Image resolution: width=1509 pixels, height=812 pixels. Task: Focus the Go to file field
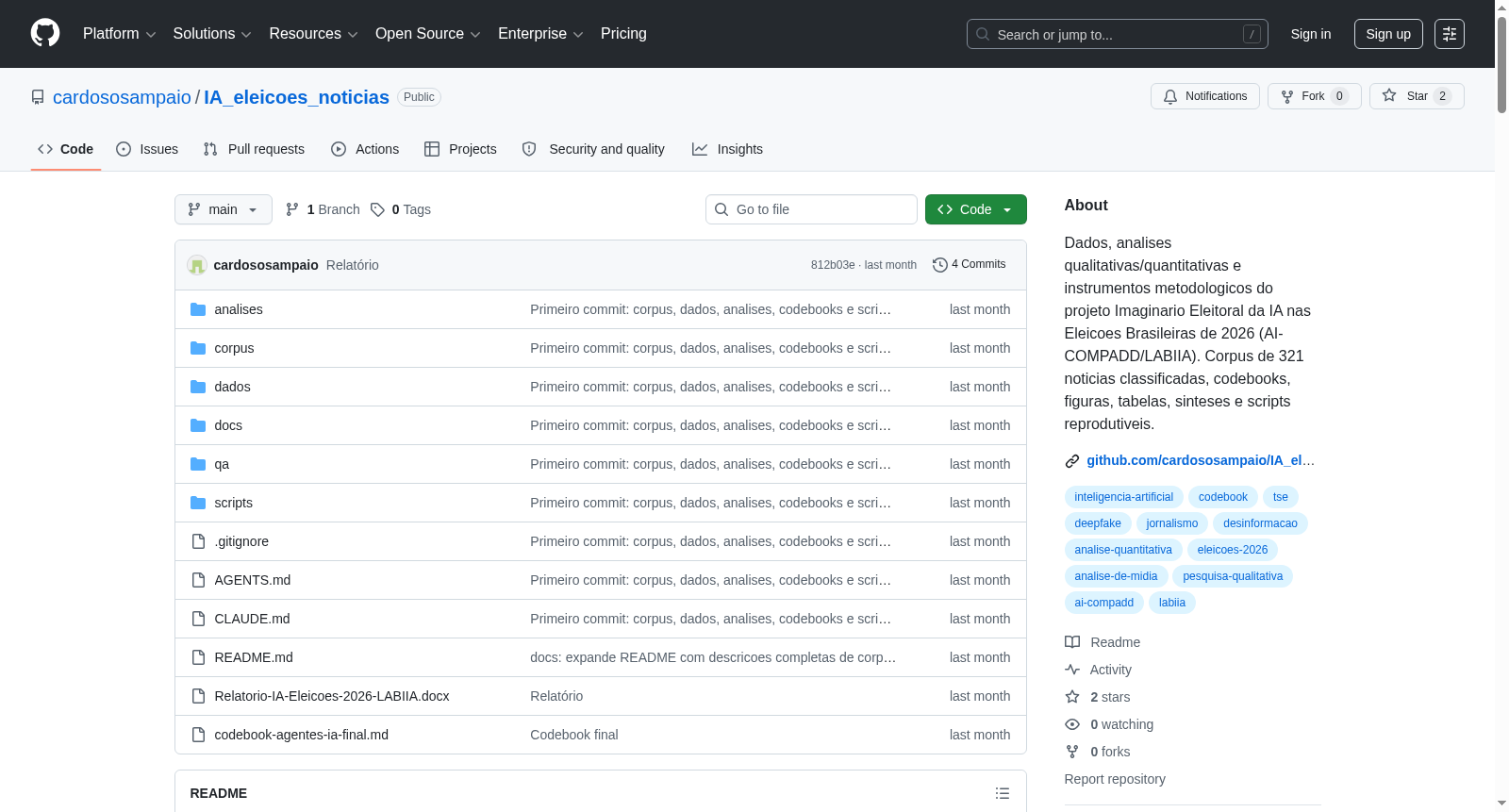811,209
